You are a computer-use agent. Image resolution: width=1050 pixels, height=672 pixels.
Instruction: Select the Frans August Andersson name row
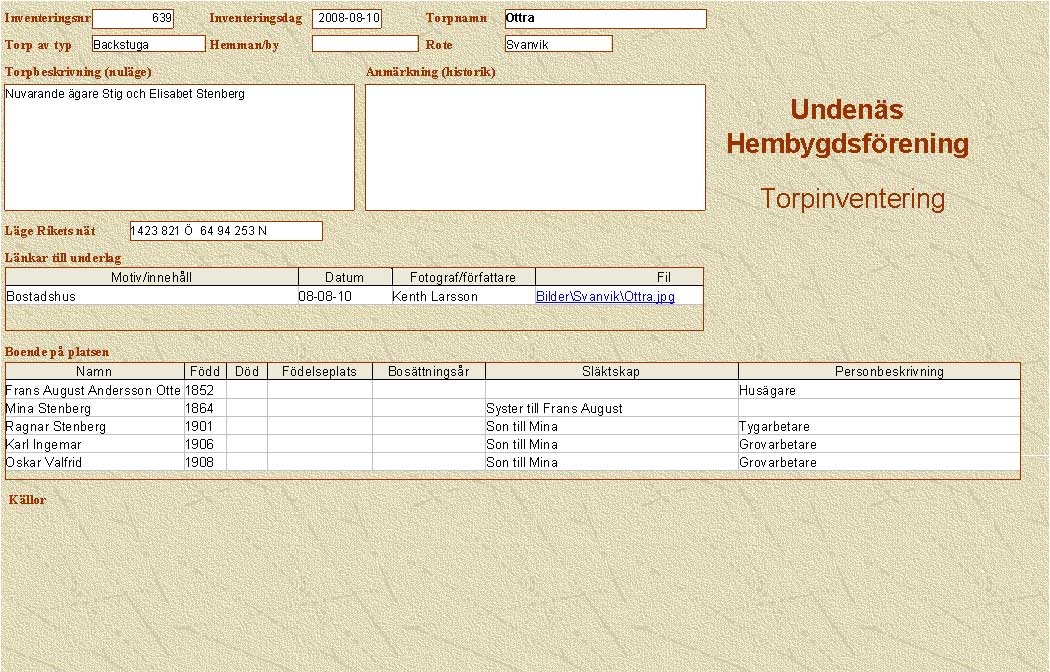point(94,391)
